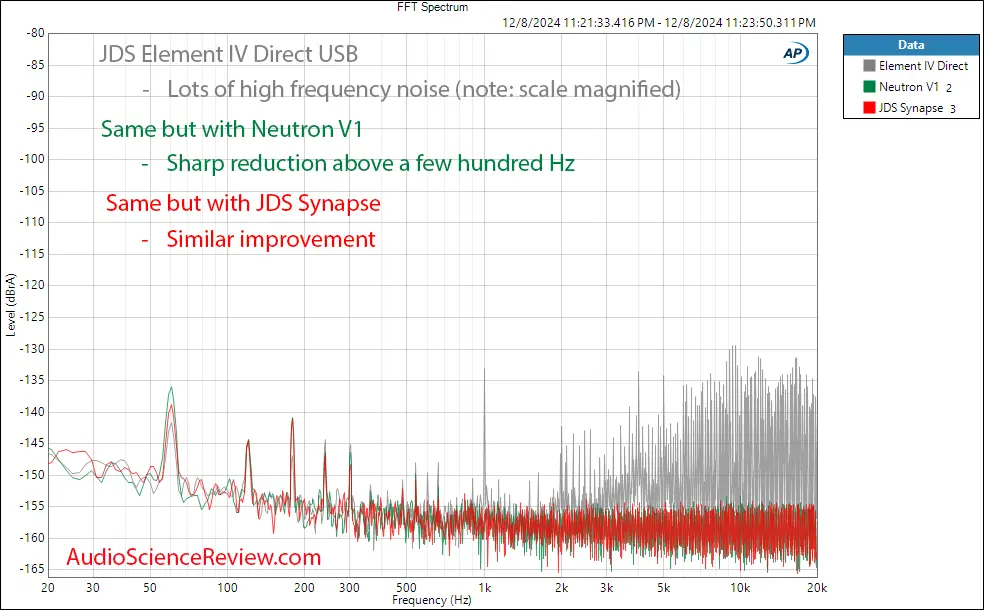Open the AudioScienceReview.com watermark link
984x610 pixels.
[194, 557]
